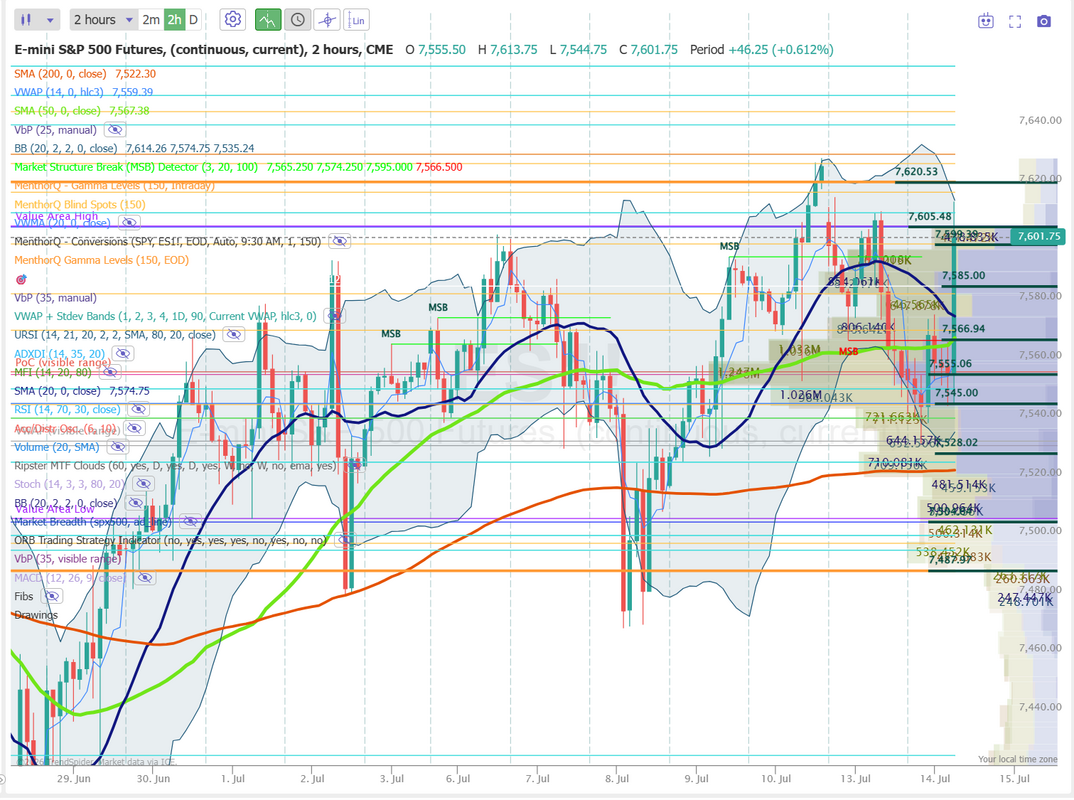Select the 2m timeframe tab

coord(151,20)
